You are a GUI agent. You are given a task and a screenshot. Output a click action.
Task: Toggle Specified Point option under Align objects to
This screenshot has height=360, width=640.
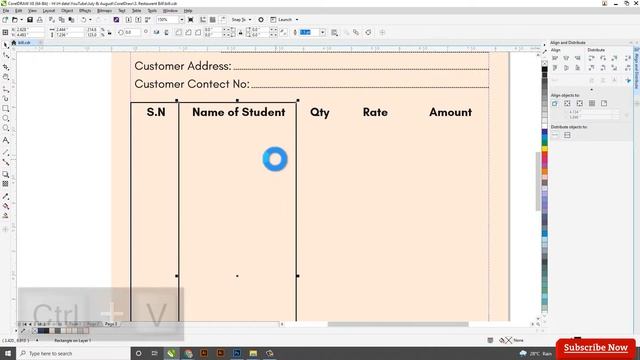point(604,104)
